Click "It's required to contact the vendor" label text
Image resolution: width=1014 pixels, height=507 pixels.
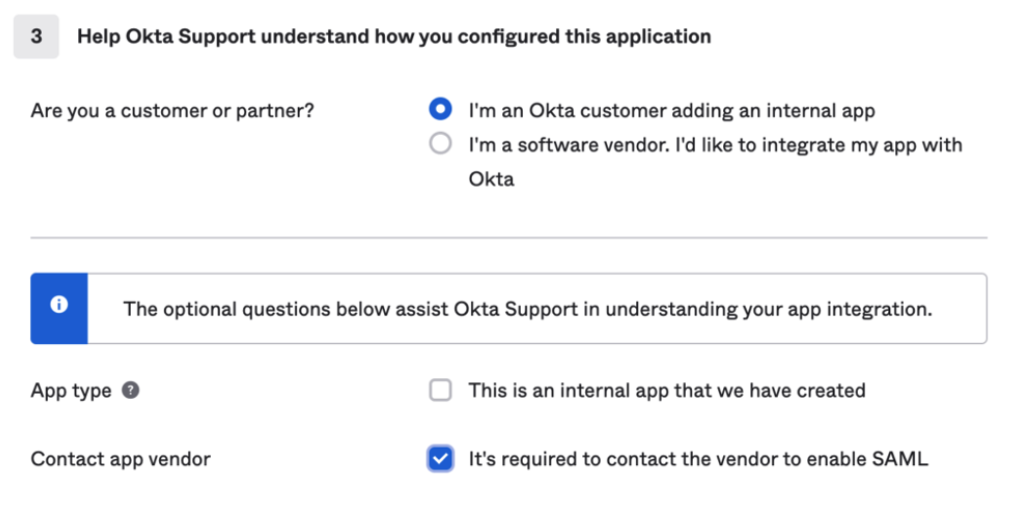pos(698,460)
